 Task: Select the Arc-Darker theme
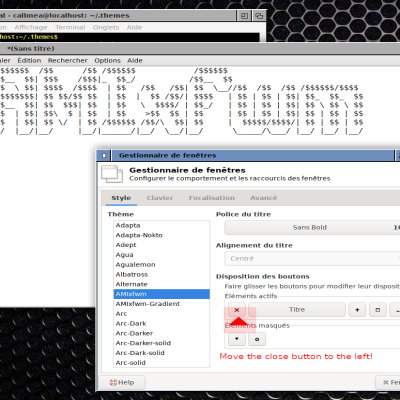[x=161, y=333]
